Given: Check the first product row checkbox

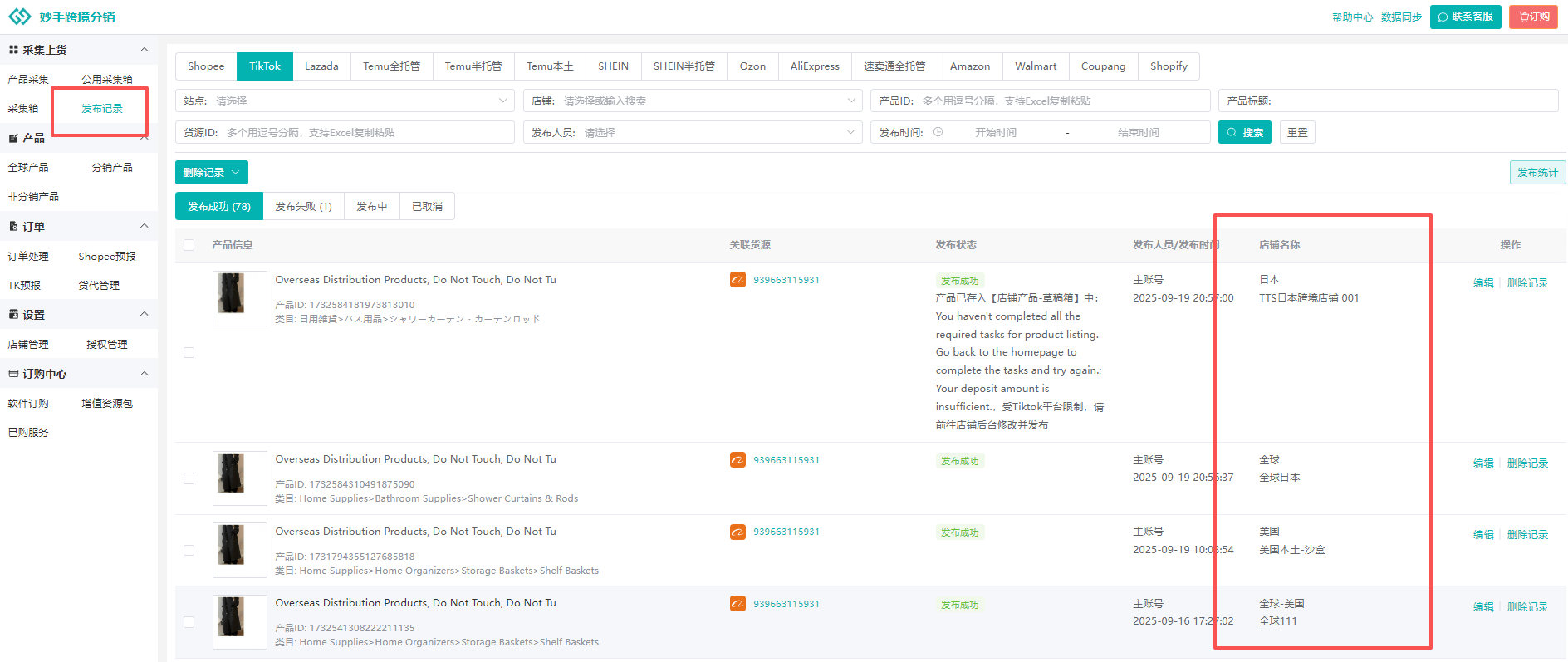Looking at the screenshot, I should pos(189,352).
